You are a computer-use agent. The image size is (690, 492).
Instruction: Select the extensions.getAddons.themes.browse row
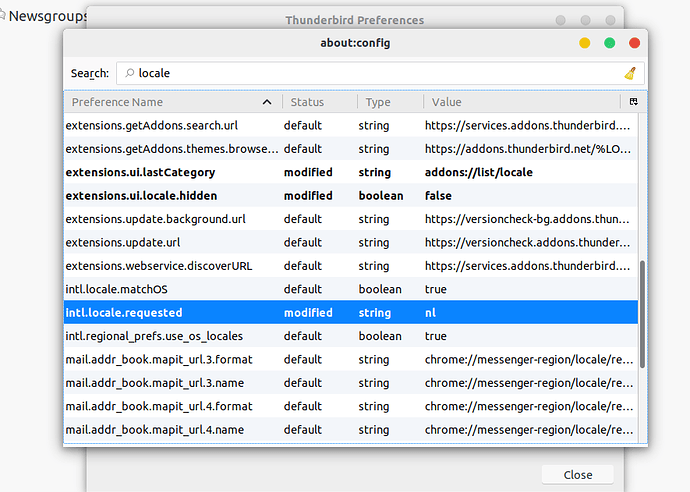(351, 149)
